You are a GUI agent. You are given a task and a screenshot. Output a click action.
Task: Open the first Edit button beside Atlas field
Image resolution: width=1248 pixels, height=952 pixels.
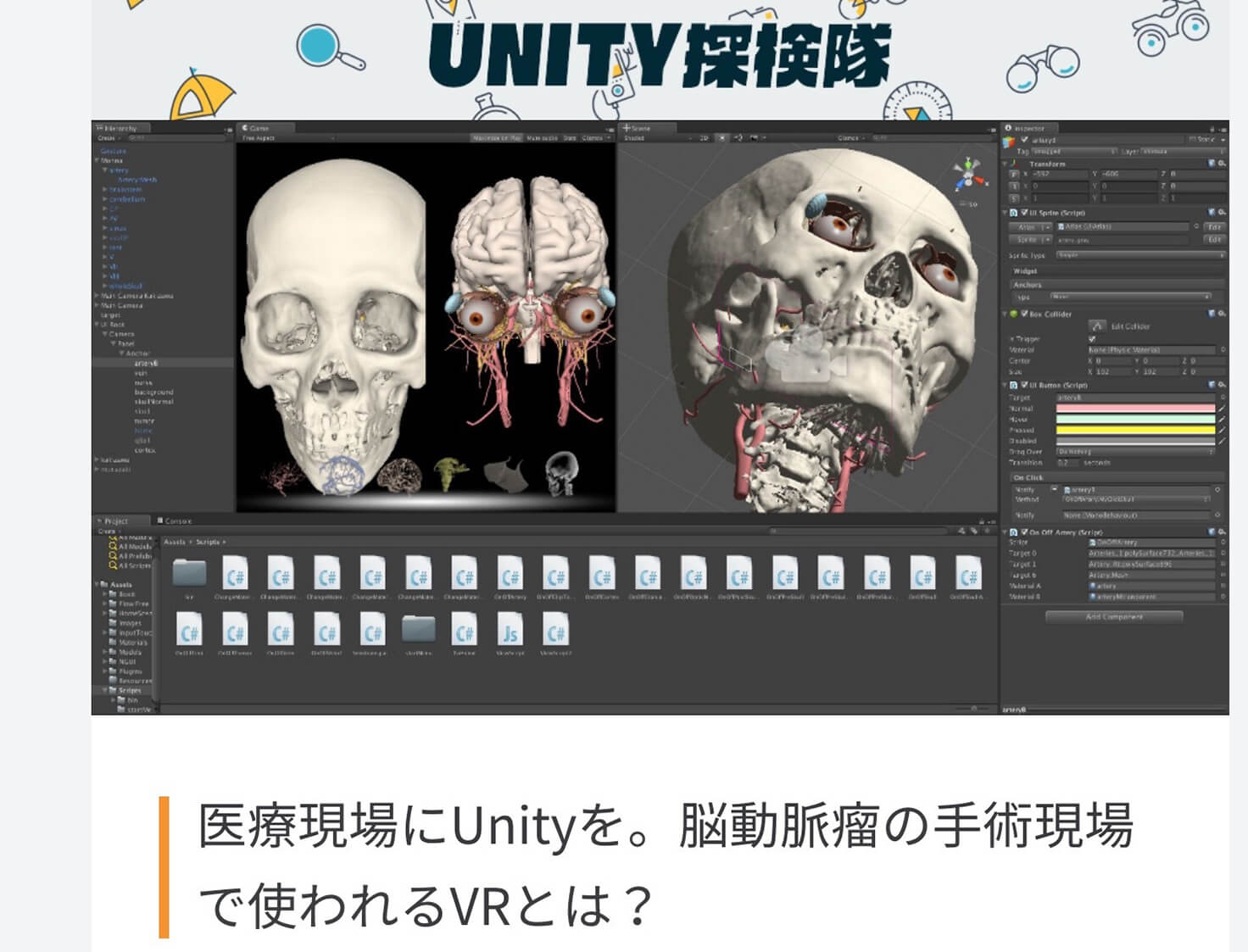pos(1215,227)
